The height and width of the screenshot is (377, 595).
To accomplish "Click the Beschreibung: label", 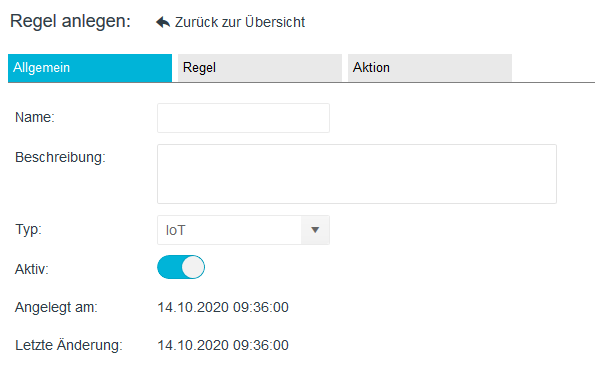I will (x=60, y=157).
